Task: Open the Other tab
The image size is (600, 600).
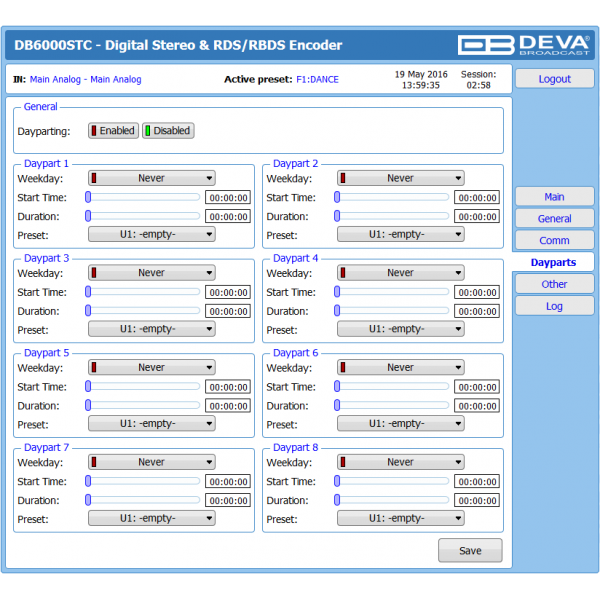Action: (x=554, y=284)
